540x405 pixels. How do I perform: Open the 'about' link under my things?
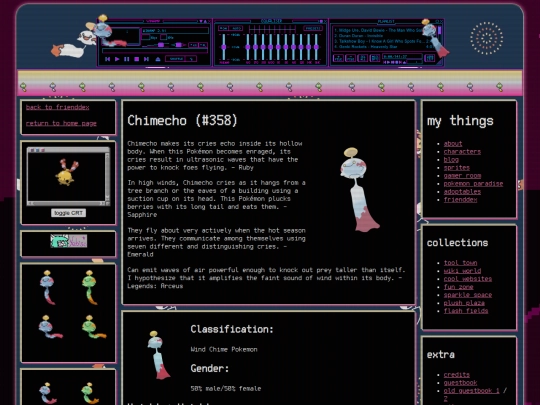pyautogui.click(x=453, y=144)
